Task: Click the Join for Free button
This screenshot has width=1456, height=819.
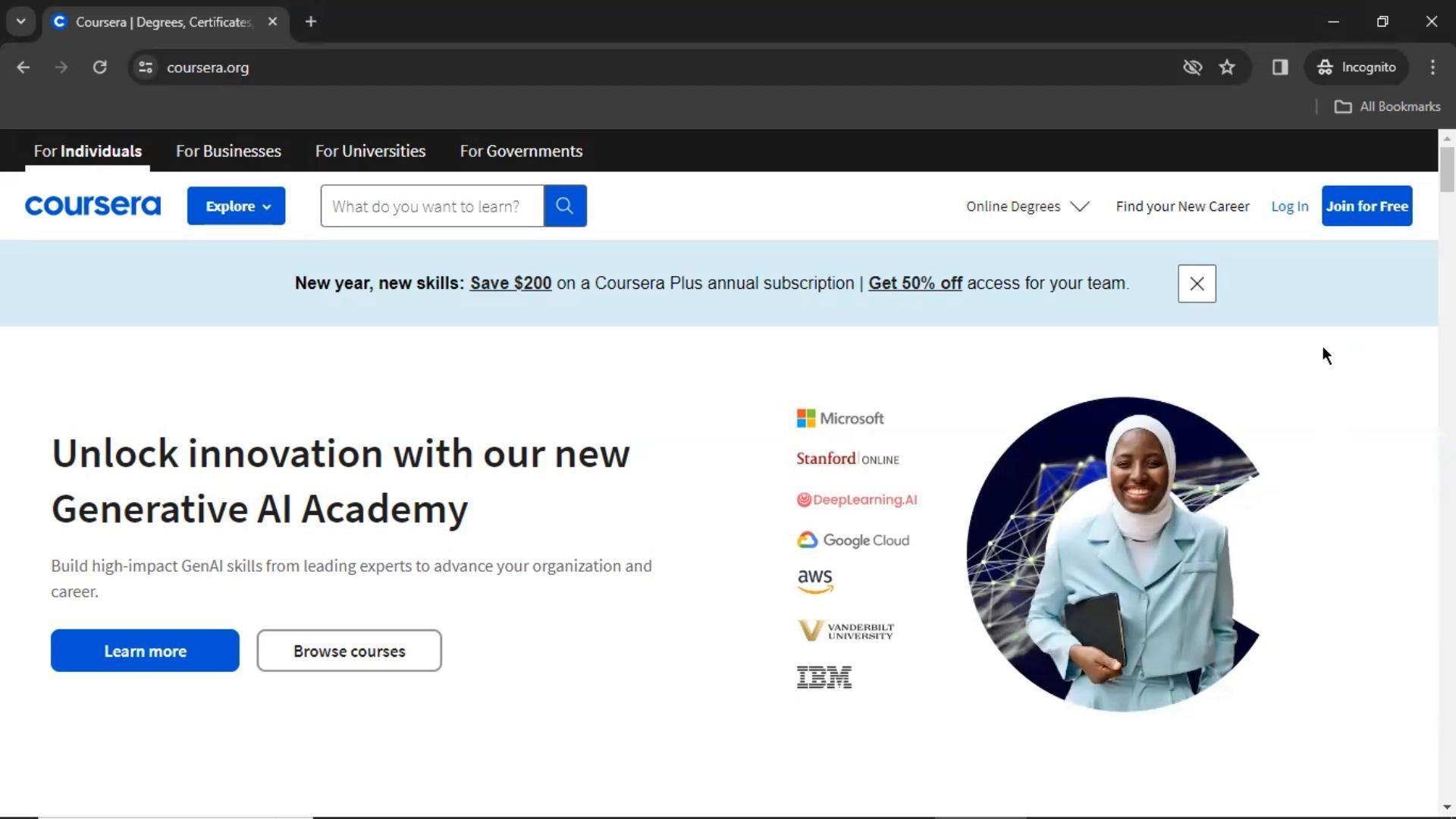Action: pyautogui.click(x=1367, y=206)
